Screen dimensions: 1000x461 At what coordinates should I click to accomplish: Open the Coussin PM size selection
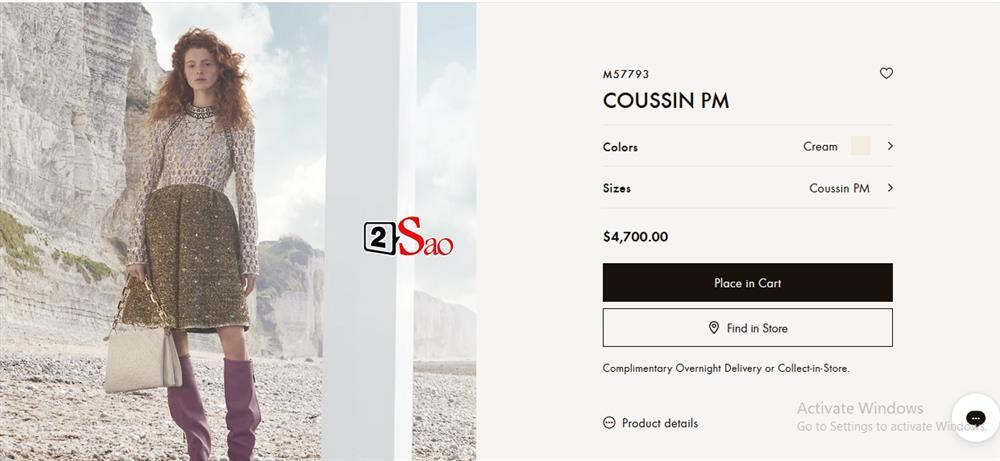coord(838,188)
